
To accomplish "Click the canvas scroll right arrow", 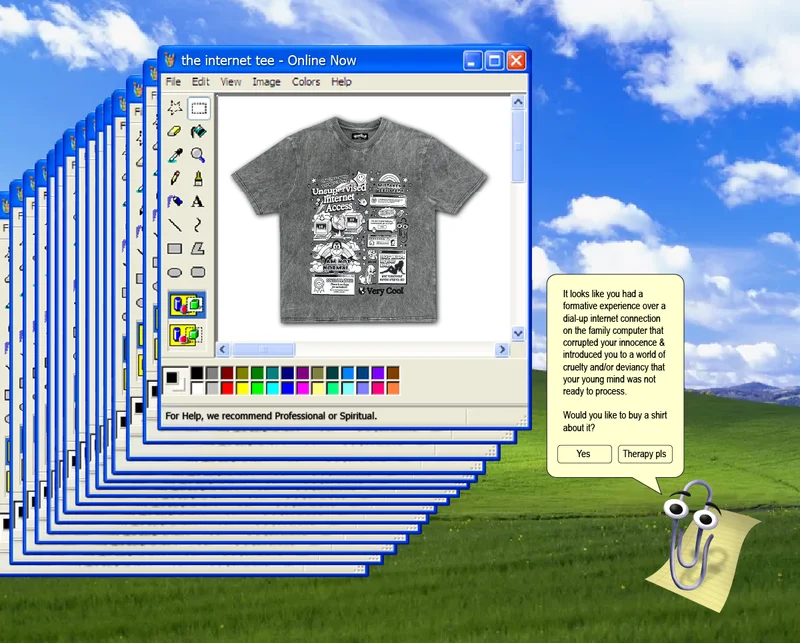I will click(x=502, y=349).
